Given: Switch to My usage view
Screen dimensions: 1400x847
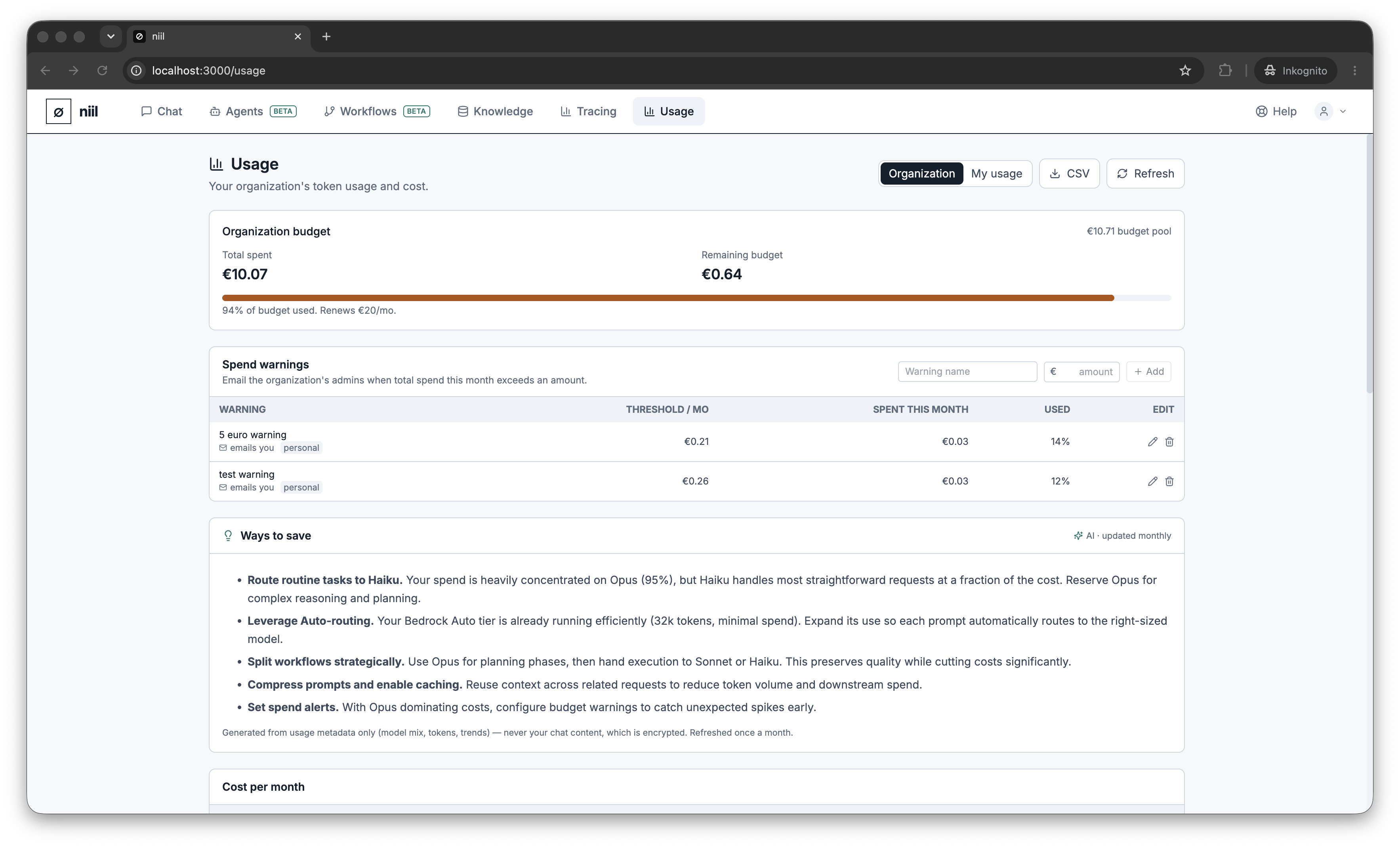Looking at the screenshot, I should coord(996,173).
